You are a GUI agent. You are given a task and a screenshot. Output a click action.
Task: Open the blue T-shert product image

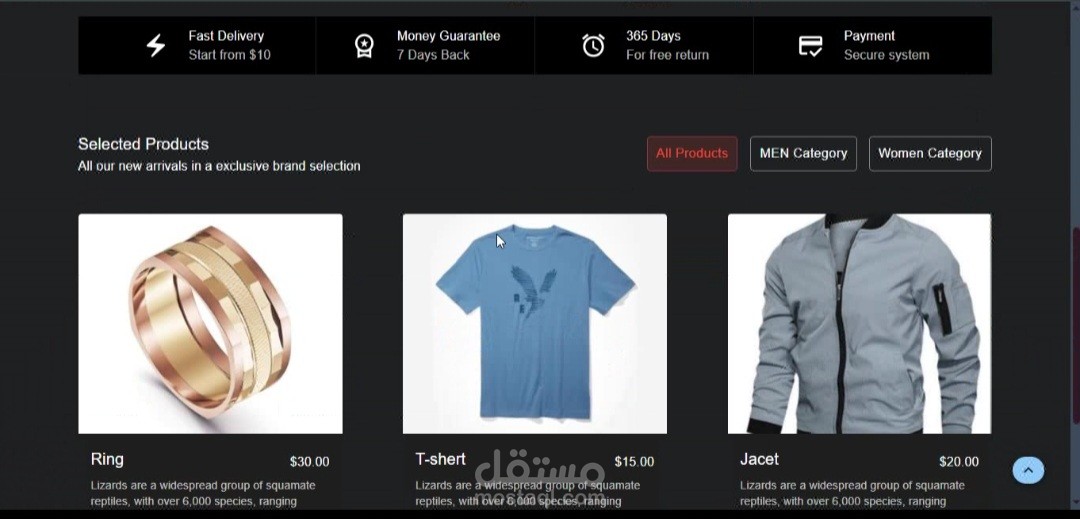534,324
